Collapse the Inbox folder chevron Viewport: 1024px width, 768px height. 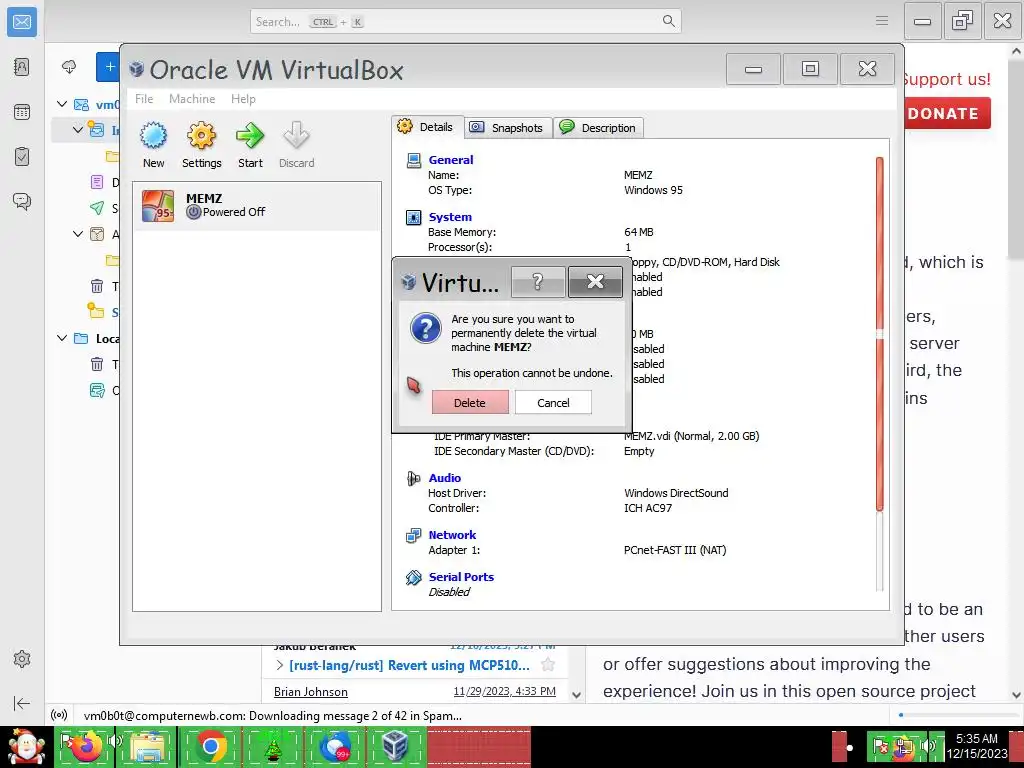point(78,129)
